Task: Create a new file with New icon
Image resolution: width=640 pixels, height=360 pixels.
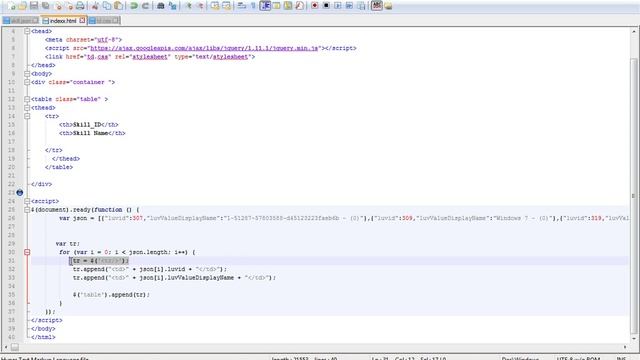Action: pyautogui.click(x=11, y=6)
